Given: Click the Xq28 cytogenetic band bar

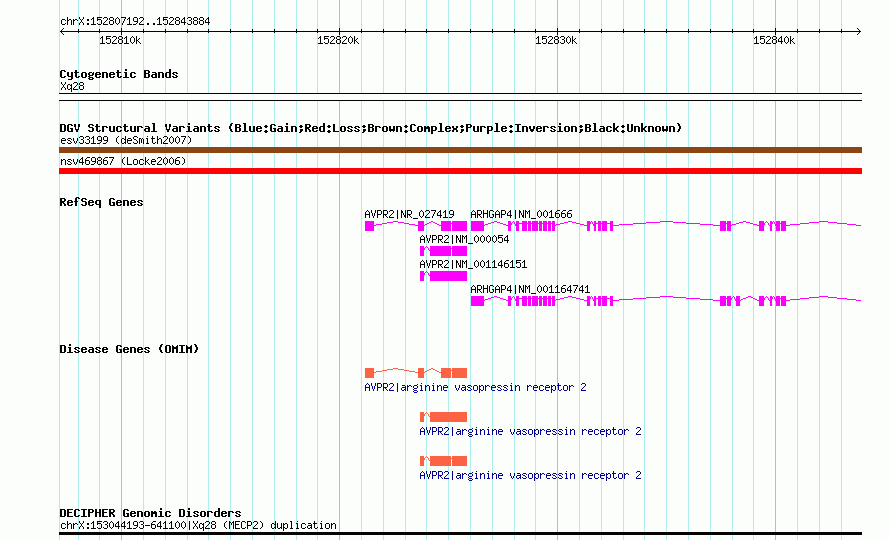Looking at the screenshot, I should tap(460, 97).
